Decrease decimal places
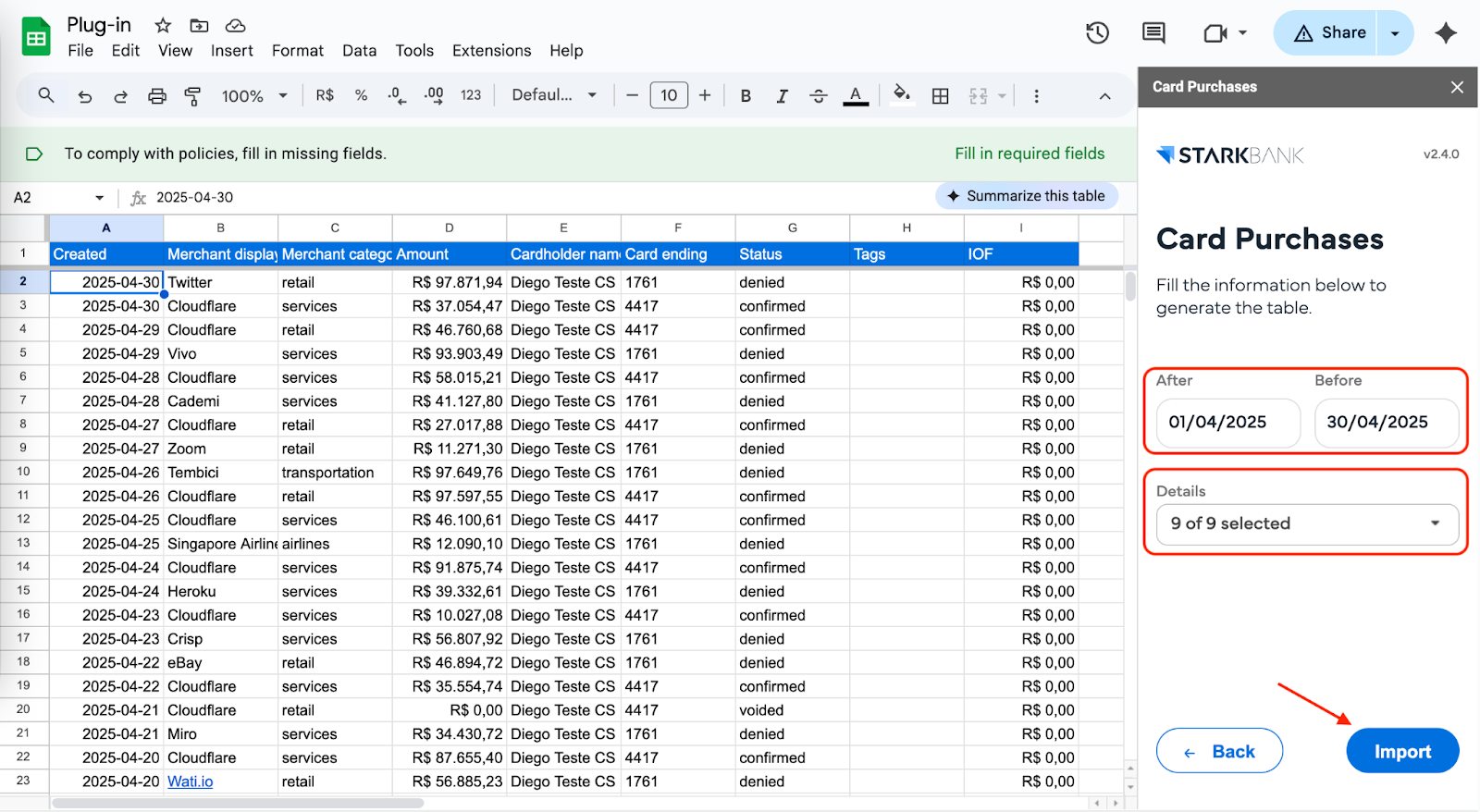The width and height of the screenshot is (1480, 812). pyautogui.click(x=397, y=95)
